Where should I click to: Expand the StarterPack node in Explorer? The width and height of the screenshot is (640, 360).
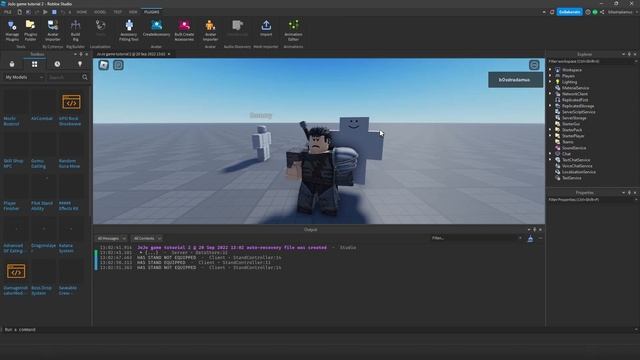(550, 130)
